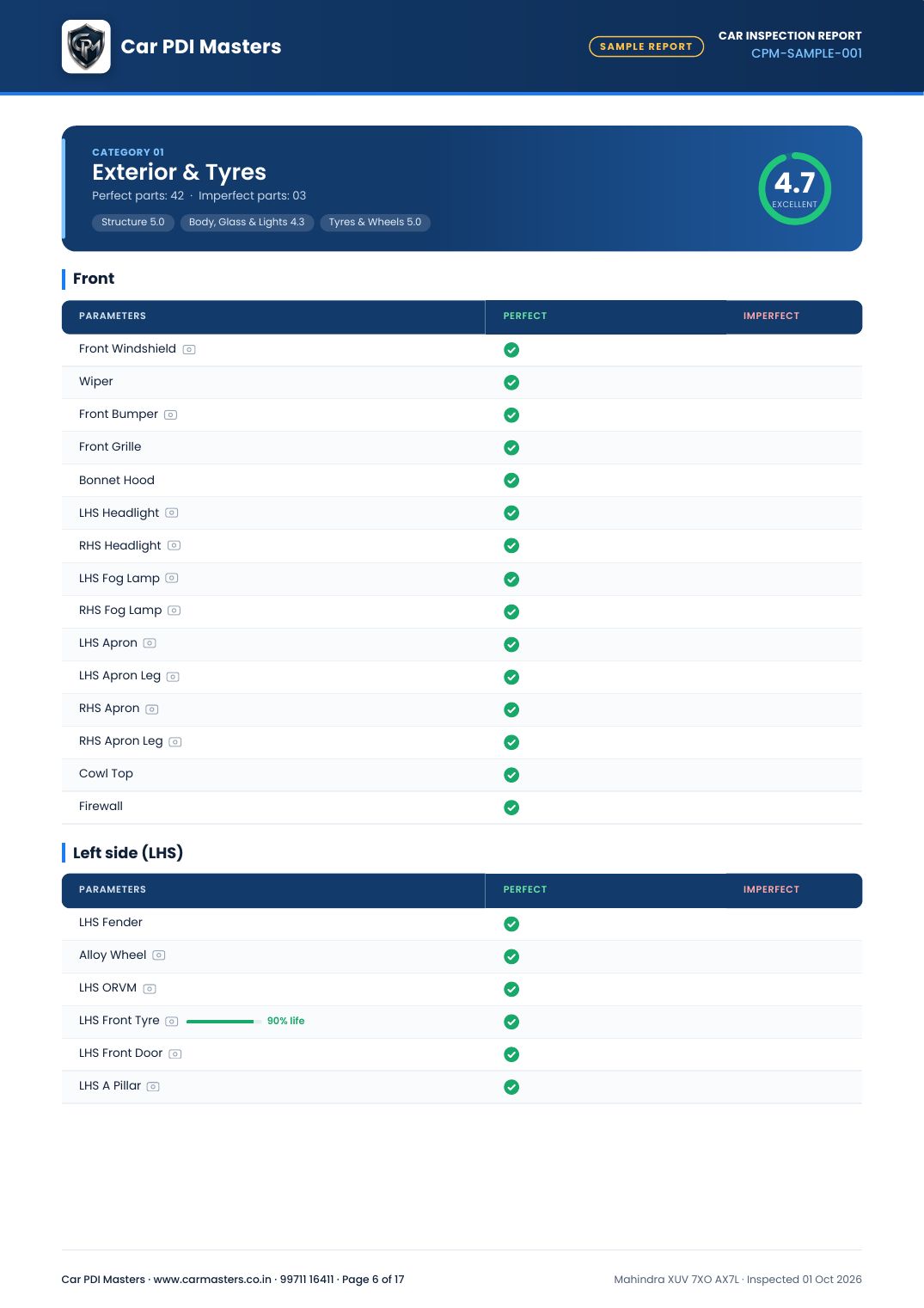Open photo icon next to Front Windshield

(189, 349)
